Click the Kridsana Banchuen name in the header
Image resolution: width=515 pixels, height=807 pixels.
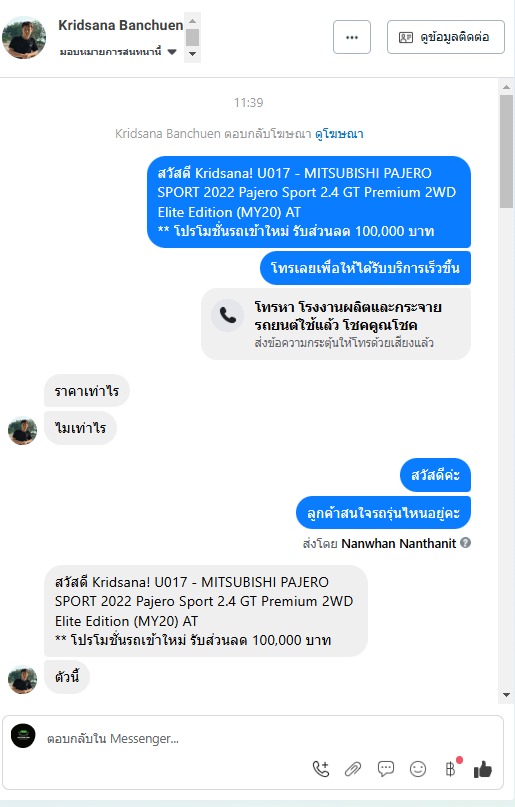[x=121, y=25]
